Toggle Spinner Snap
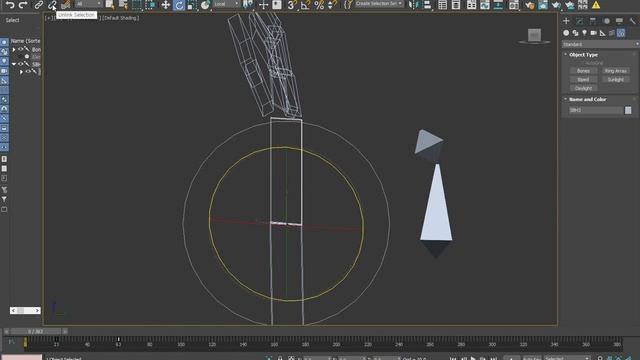Screen dimensions: 640x360 (x=332, y=5)
